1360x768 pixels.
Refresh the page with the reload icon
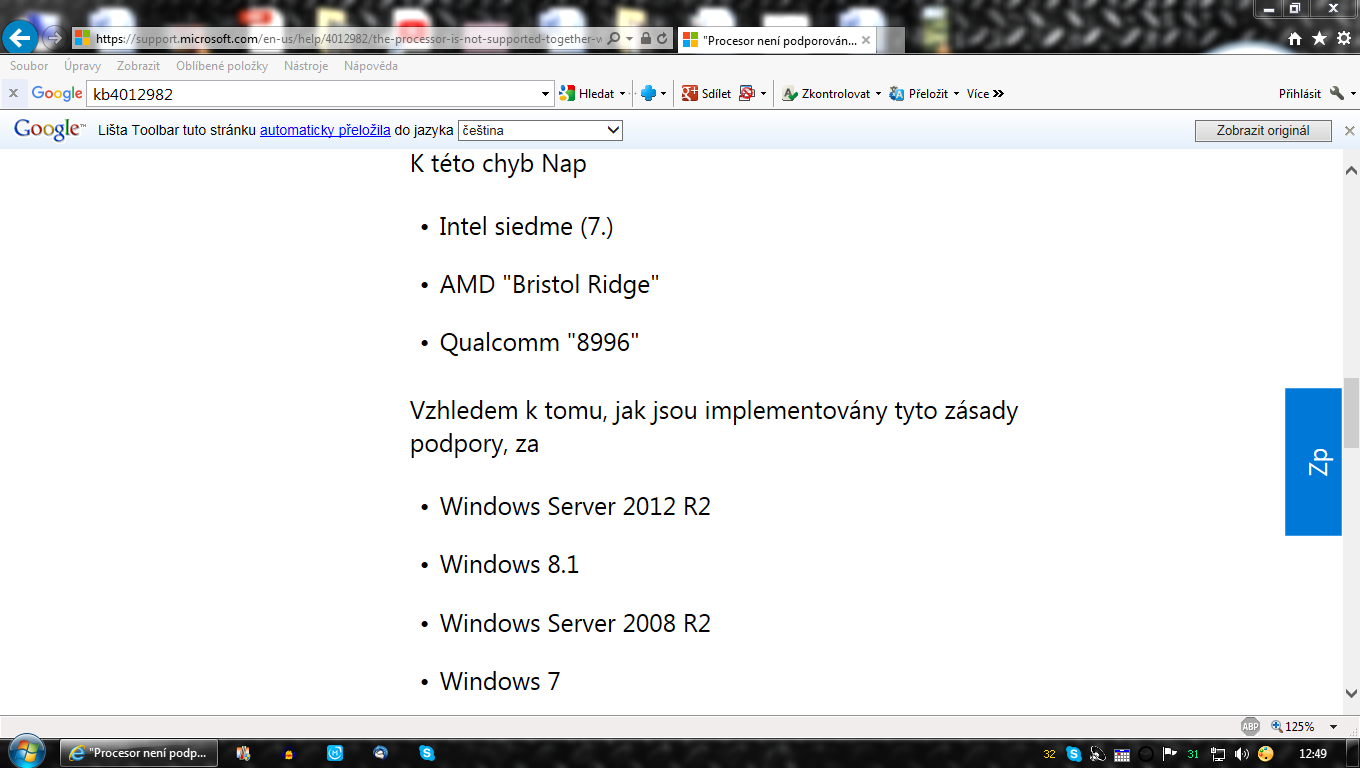[662, 38]
